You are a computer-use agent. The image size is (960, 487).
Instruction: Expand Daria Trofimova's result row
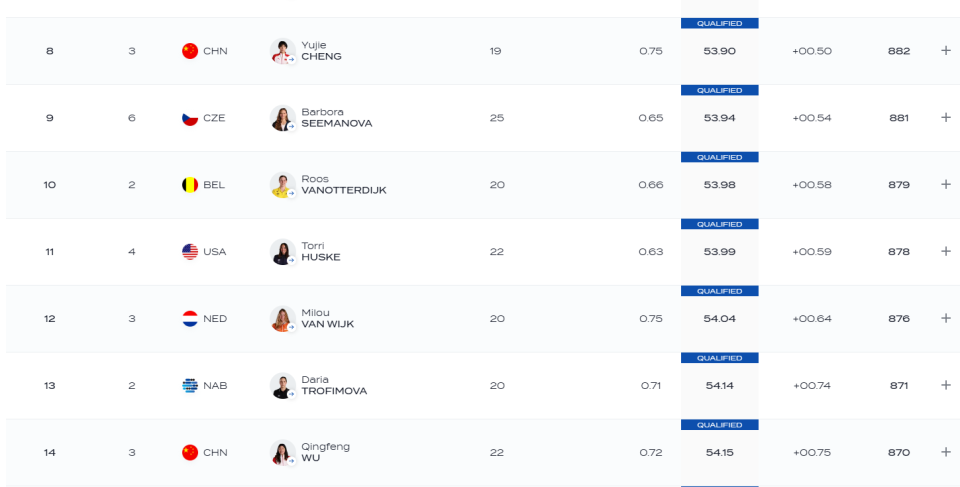(945, 385)
